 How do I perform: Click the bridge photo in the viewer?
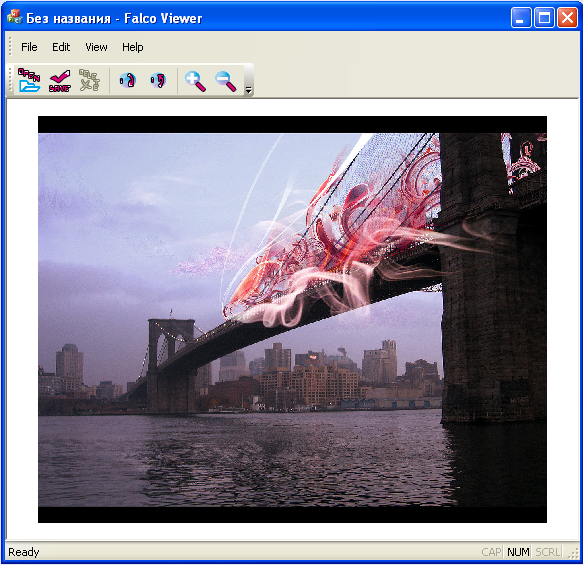point(292,319)
